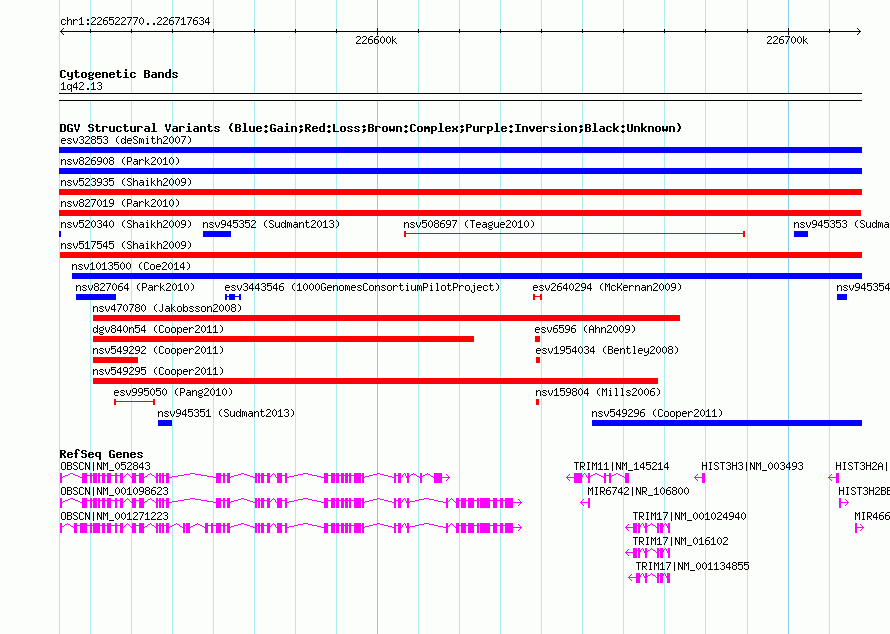The height and width of the screenshot is (634, 890).
Task: Open the nsv827064 (Park2010) label
Action: click(135, 287)
